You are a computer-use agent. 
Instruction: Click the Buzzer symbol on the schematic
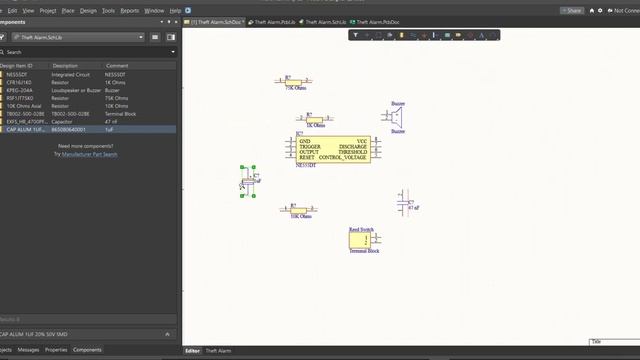tap(393, 118)
